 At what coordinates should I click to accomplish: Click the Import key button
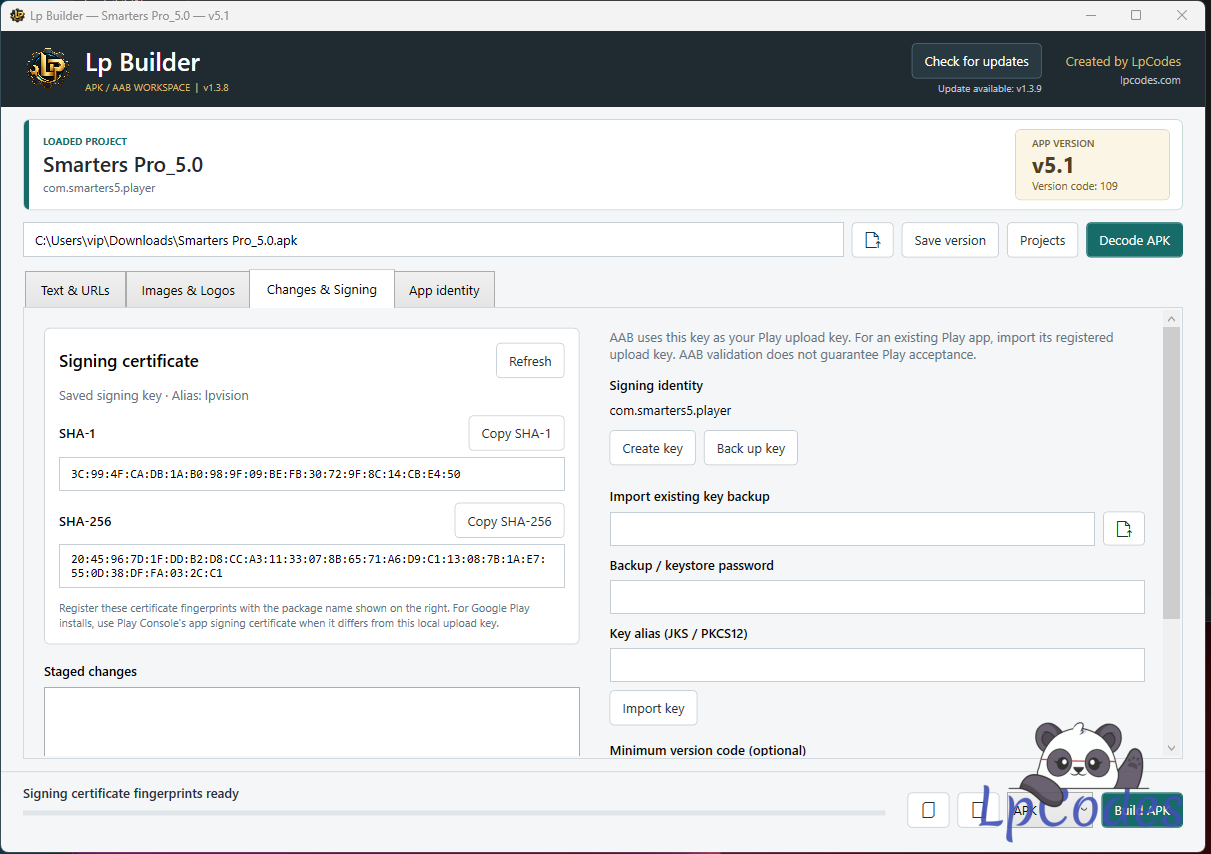[653, 708]
